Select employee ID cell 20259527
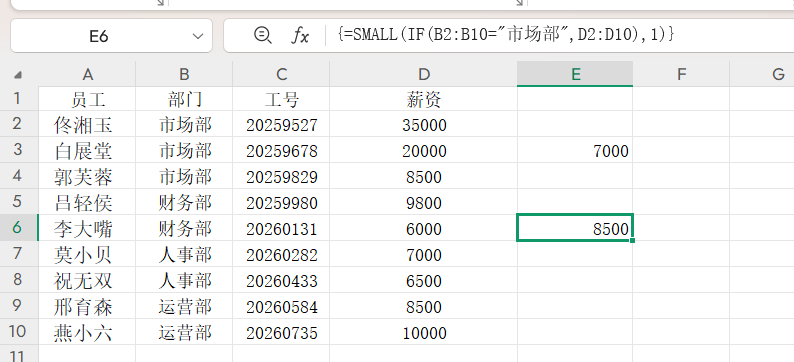Image resolution: width=794 pixels, height=362 pixels. click(281, 124)
